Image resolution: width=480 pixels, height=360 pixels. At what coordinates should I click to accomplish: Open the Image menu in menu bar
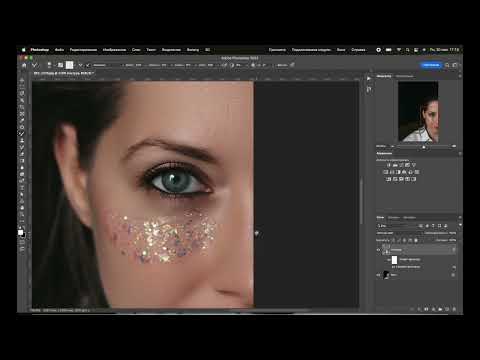coord(114,50)
